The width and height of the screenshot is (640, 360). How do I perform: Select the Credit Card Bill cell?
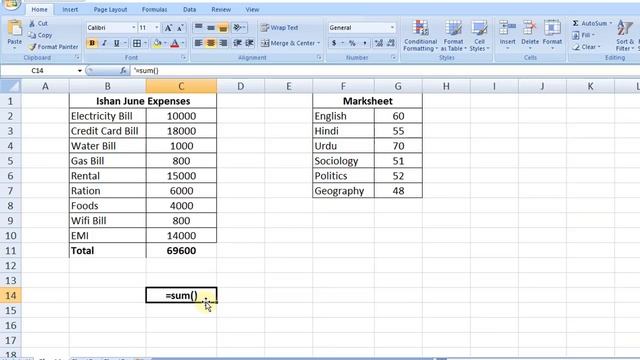click(x=108, y=131)
